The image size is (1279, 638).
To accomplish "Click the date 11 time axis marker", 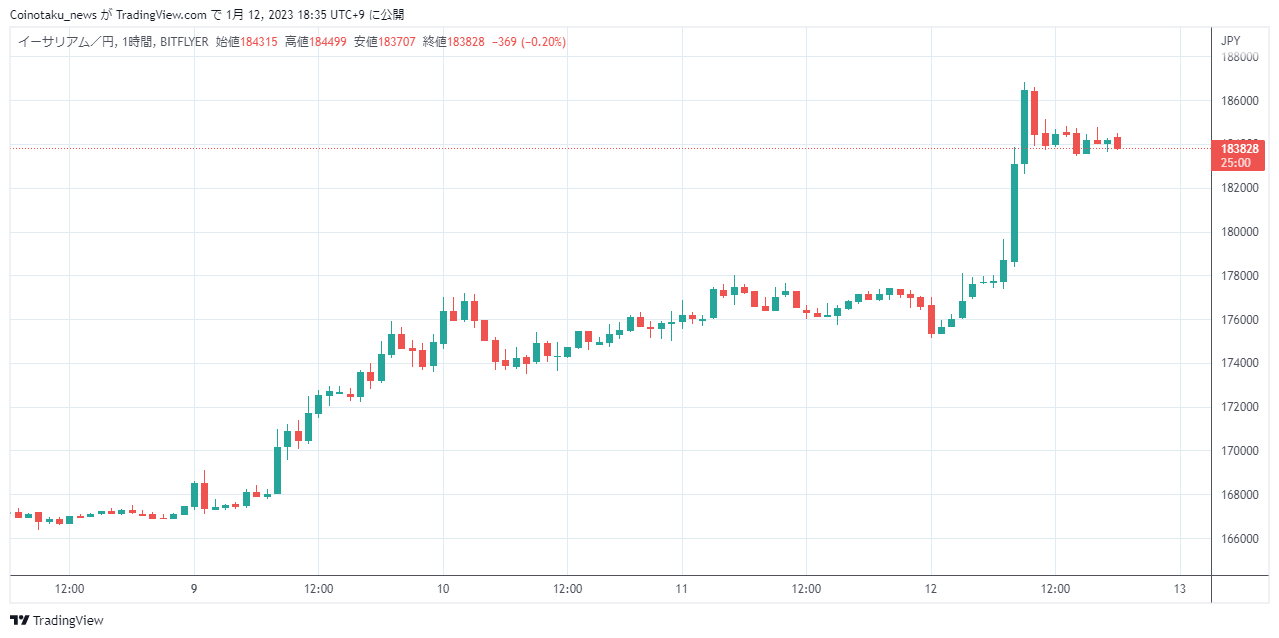I will [681, 588].
